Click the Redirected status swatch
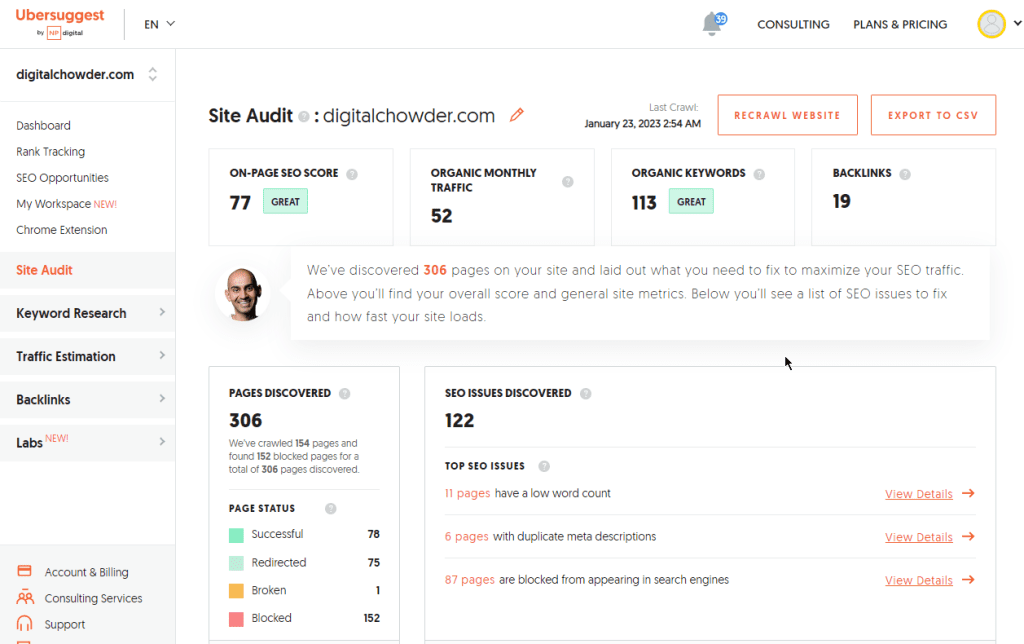The width and height of the screenshot is (1024, 644). pyautogui.click(x=236, y=563)
